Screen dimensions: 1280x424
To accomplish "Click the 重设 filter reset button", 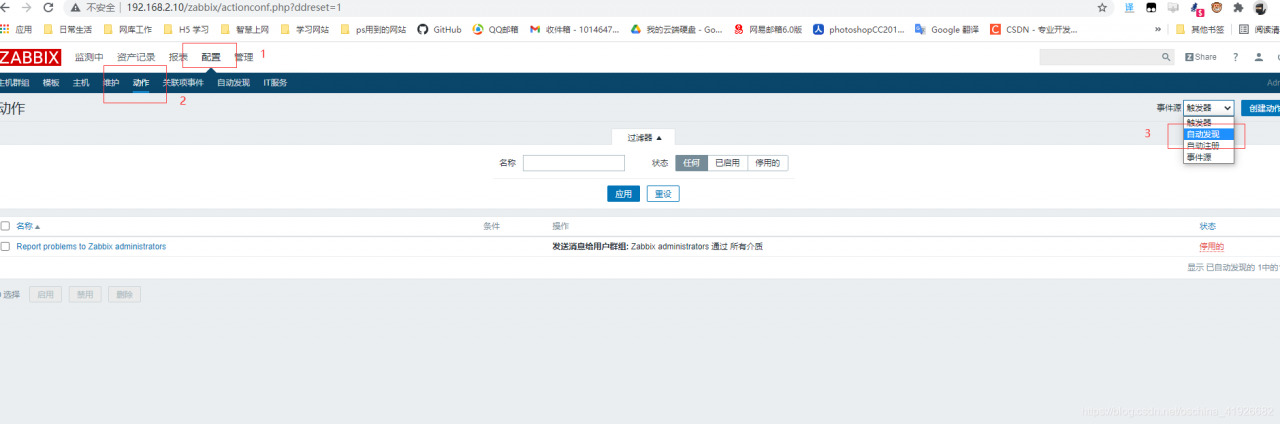I will [x=663, y=194].
